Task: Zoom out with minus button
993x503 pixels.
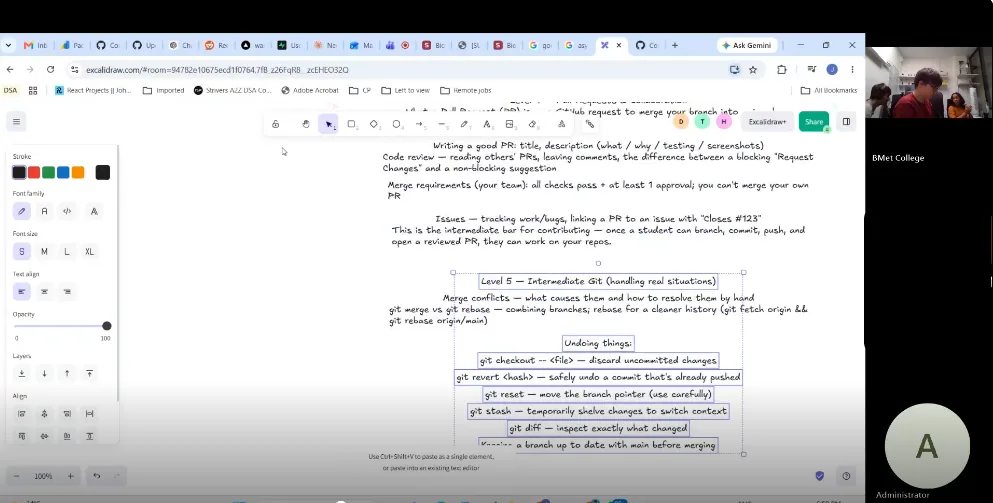Action: (16, 476)
